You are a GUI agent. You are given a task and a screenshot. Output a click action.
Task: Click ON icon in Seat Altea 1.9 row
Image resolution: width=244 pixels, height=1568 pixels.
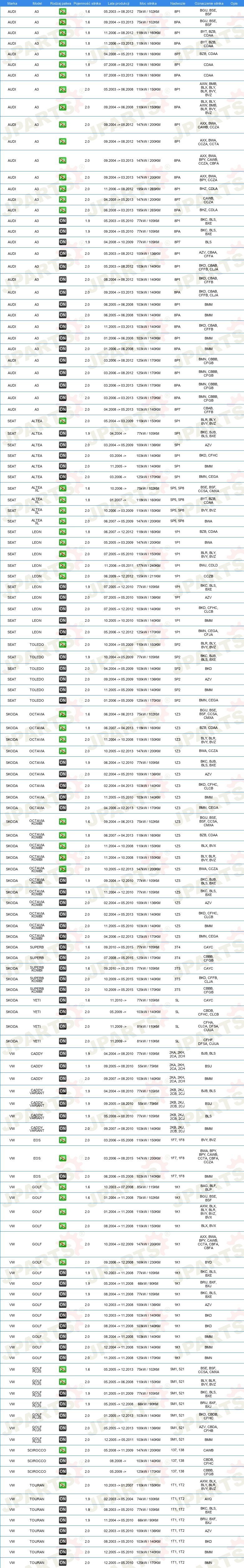tap(62, 433)
